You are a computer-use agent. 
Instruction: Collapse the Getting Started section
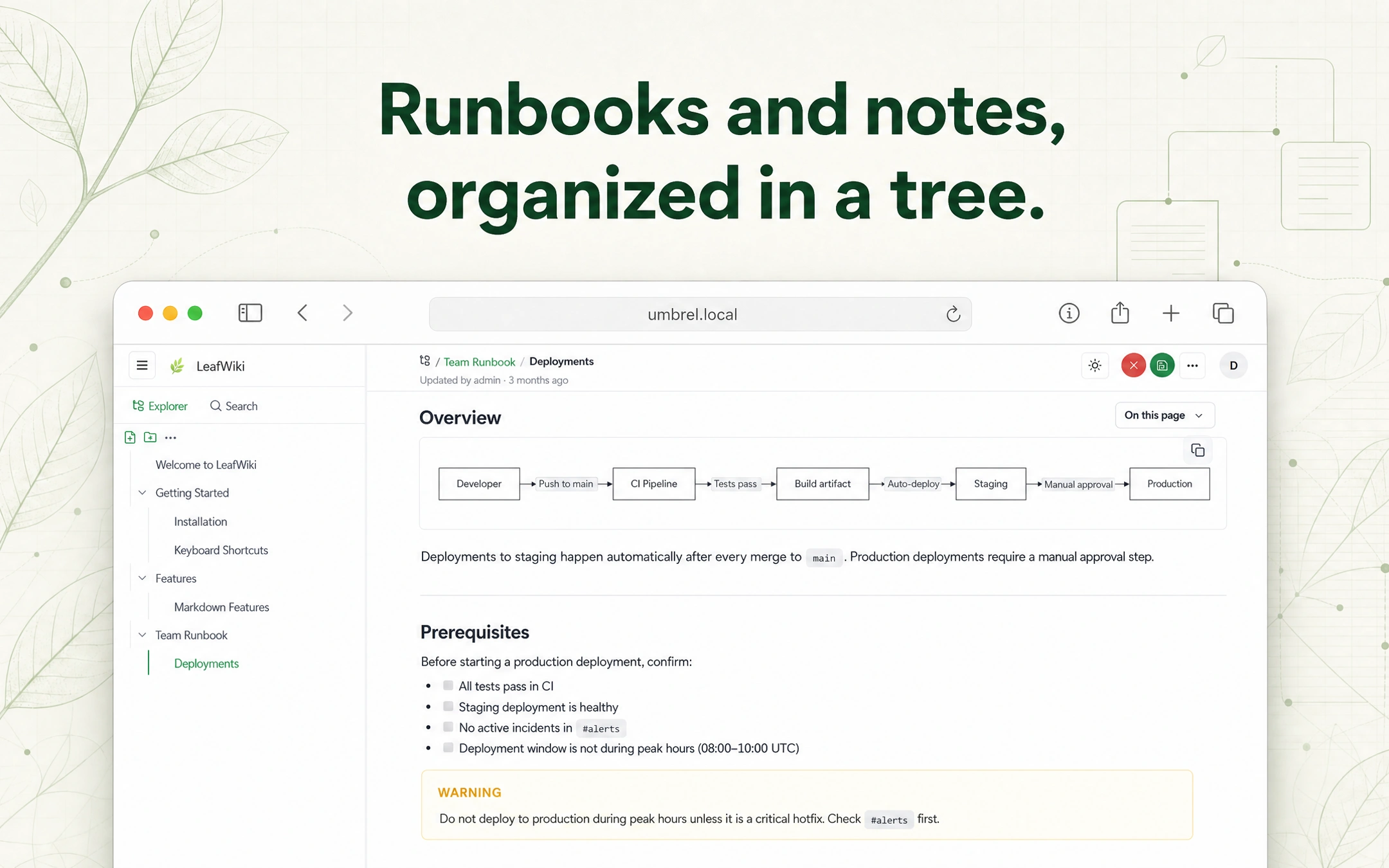pos(142,493)
